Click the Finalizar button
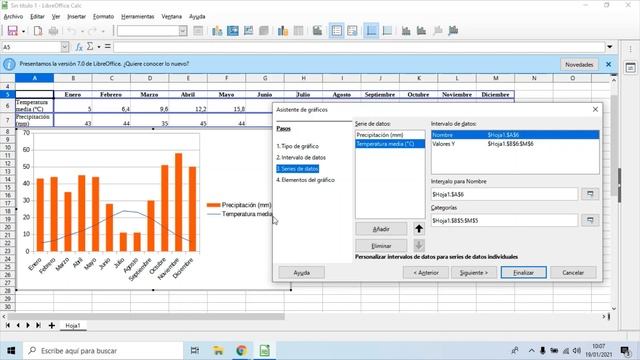This screenshot has width=640, height=360. pos(523,272)
